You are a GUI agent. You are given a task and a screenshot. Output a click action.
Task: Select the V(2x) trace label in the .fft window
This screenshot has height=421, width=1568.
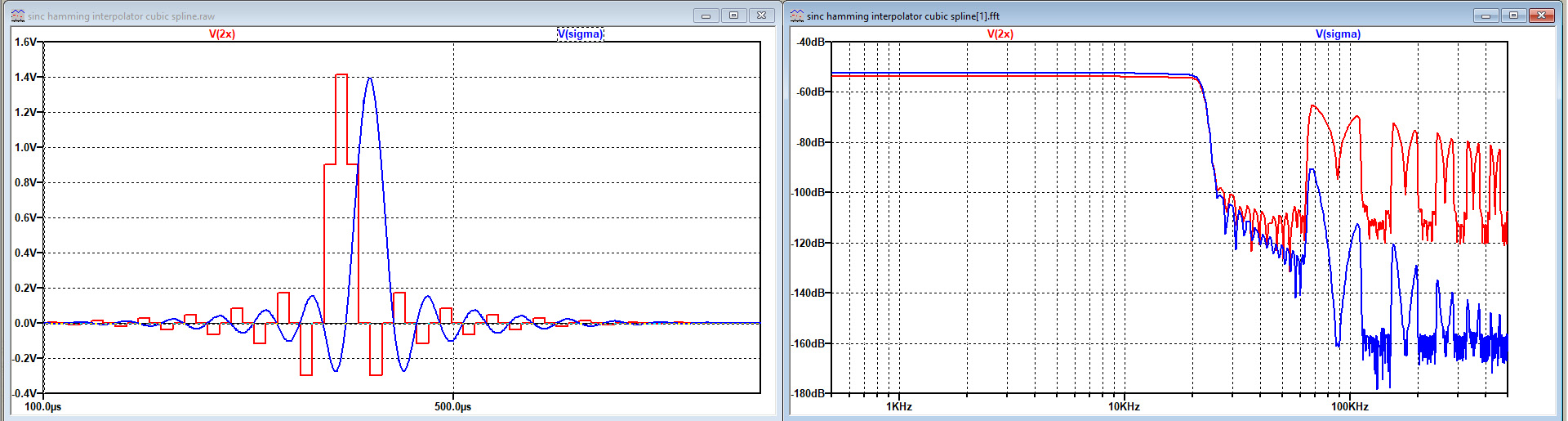click(1000, 34)
